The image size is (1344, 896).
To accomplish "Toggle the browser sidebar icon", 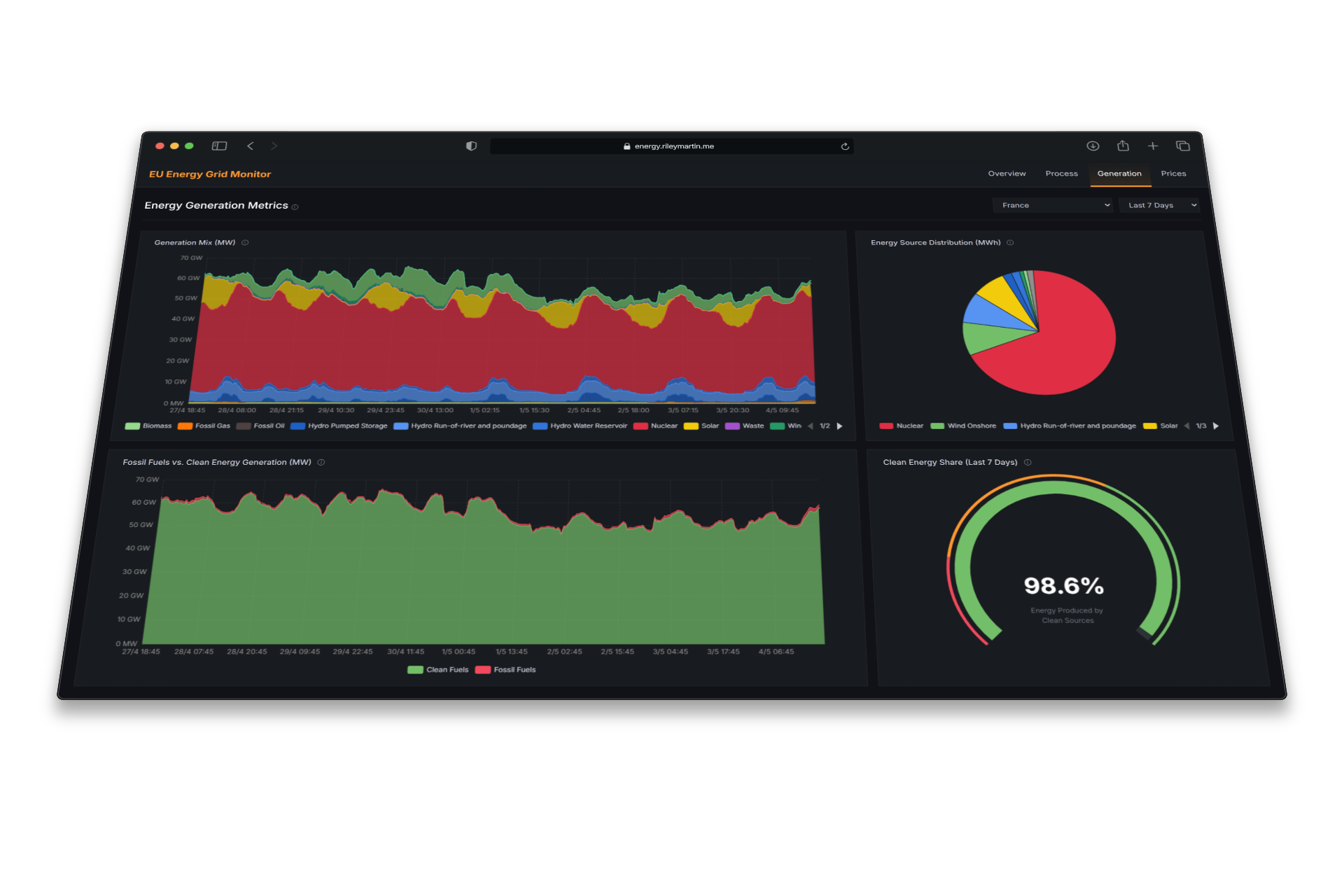I will (220, 146).
